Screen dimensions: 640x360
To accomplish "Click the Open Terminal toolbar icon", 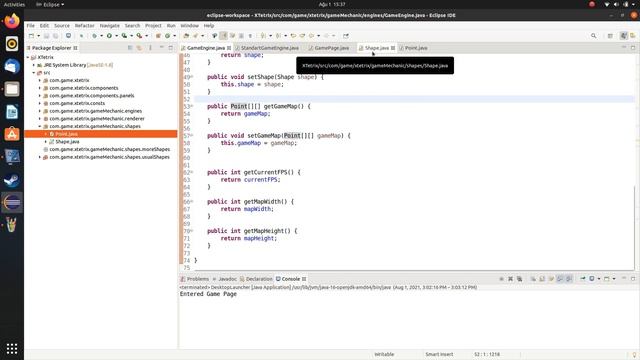I will (x=68, y=36).
